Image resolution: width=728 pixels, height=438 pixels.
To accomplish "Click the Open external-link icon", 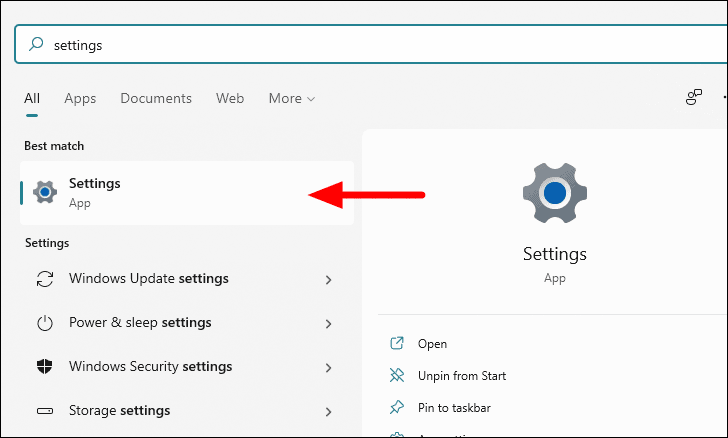I will pyautogui.click(x=397, y=343).
